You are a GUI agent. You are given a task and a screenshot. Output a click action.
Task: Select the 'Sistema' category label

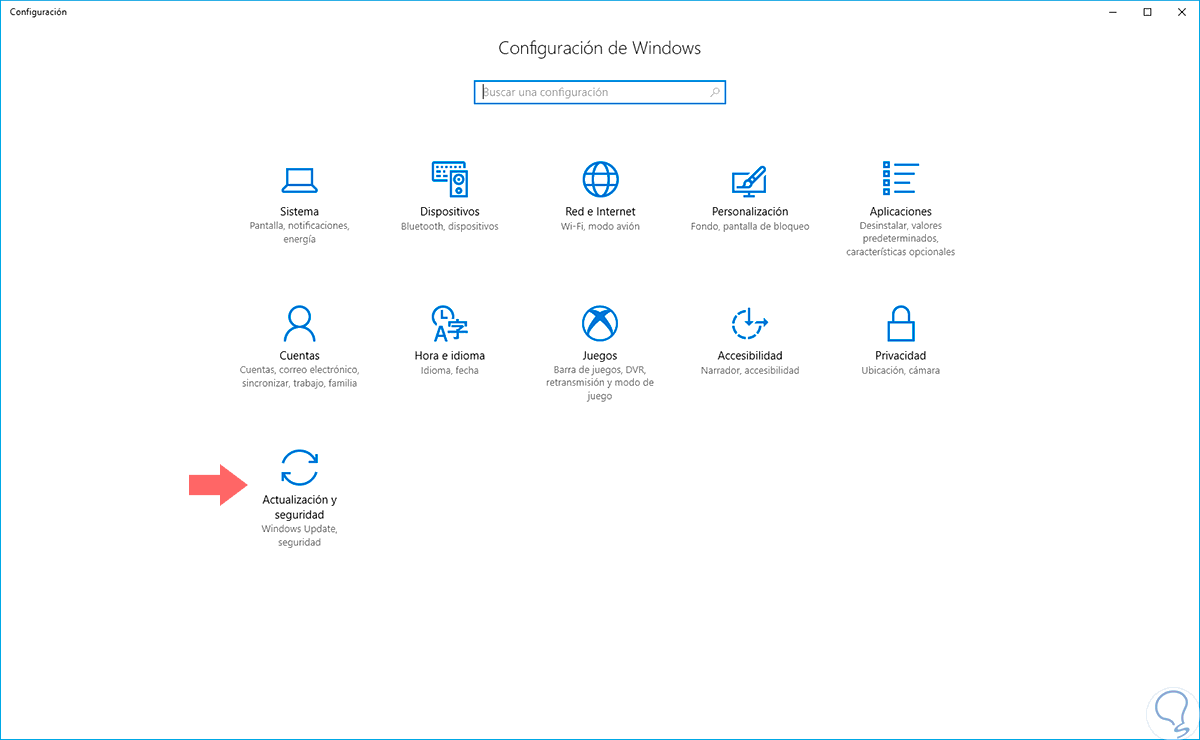tap(300, 212)
